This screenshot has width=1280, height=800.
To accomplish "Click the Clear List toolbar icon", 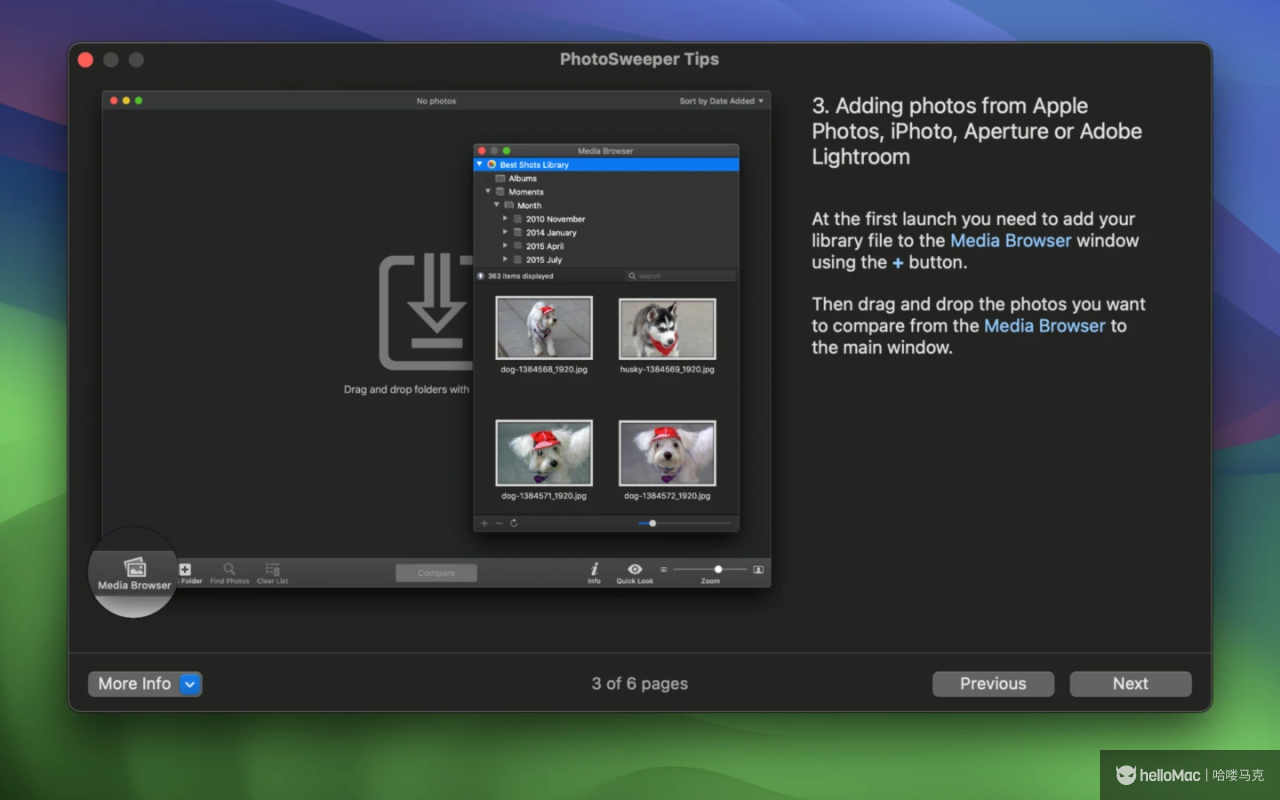I will 272,569.
